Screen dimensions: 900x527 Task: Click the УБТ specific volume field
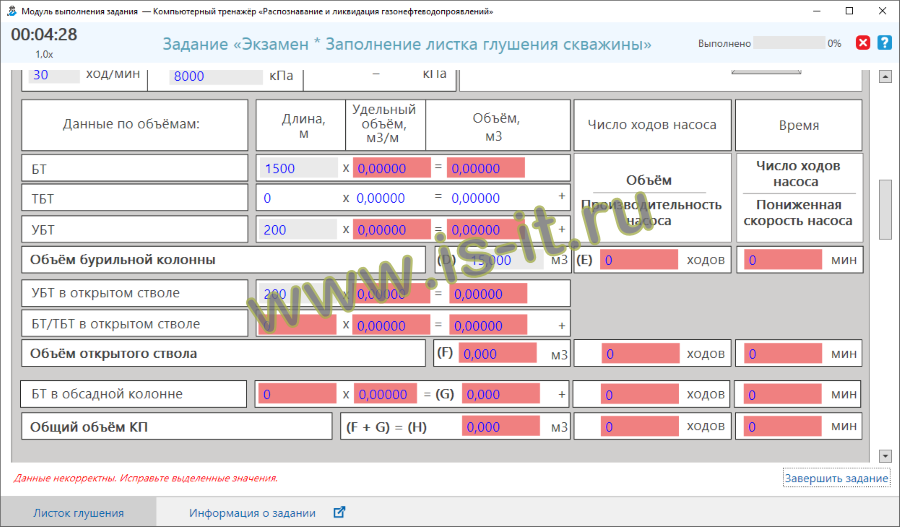point(391,230)
